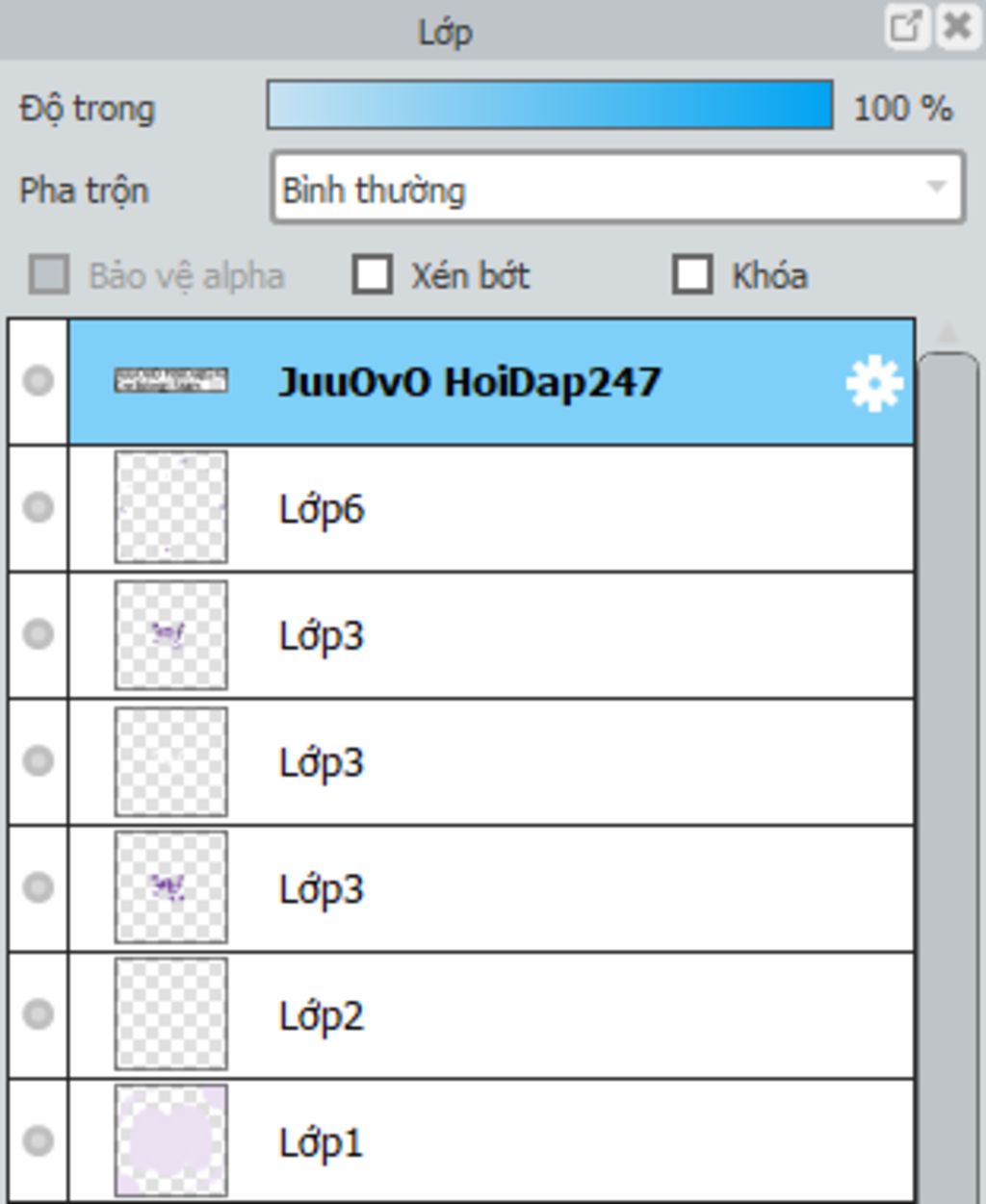
Task: Pop out the Lớp panel into floating window
Action: click(x=906, y=27)
